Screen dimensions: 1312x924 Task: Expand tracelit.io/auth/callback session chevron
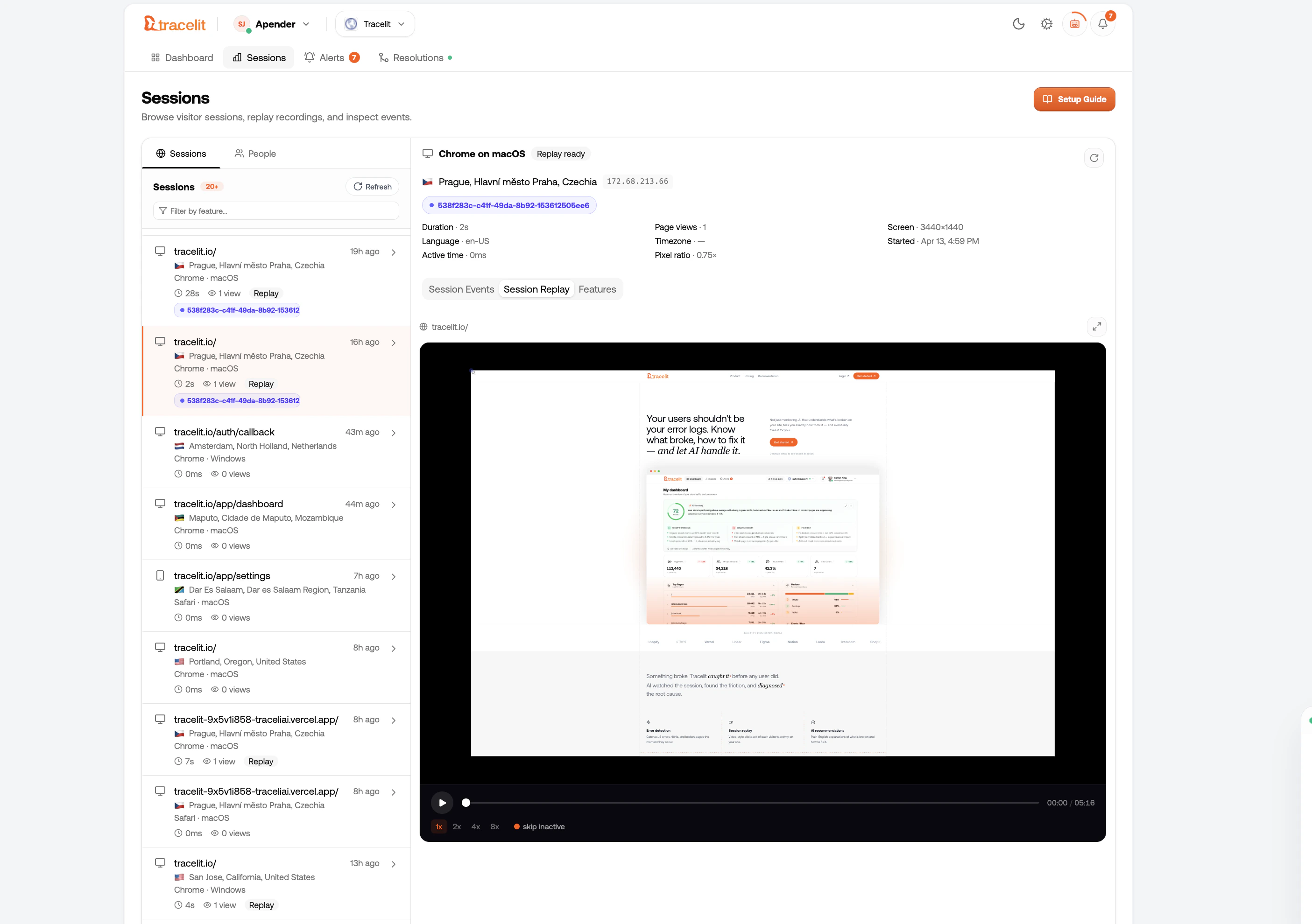point(394,433)
